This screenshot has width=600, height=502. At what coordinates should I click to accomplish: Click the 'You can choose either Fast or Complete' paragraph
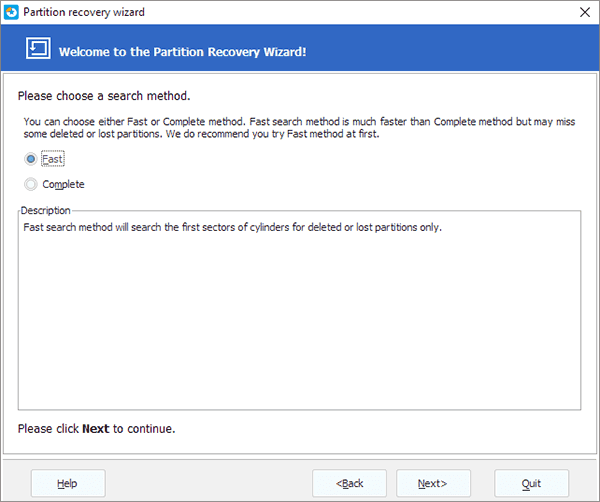pyautogui.click(x=299, y=127)
